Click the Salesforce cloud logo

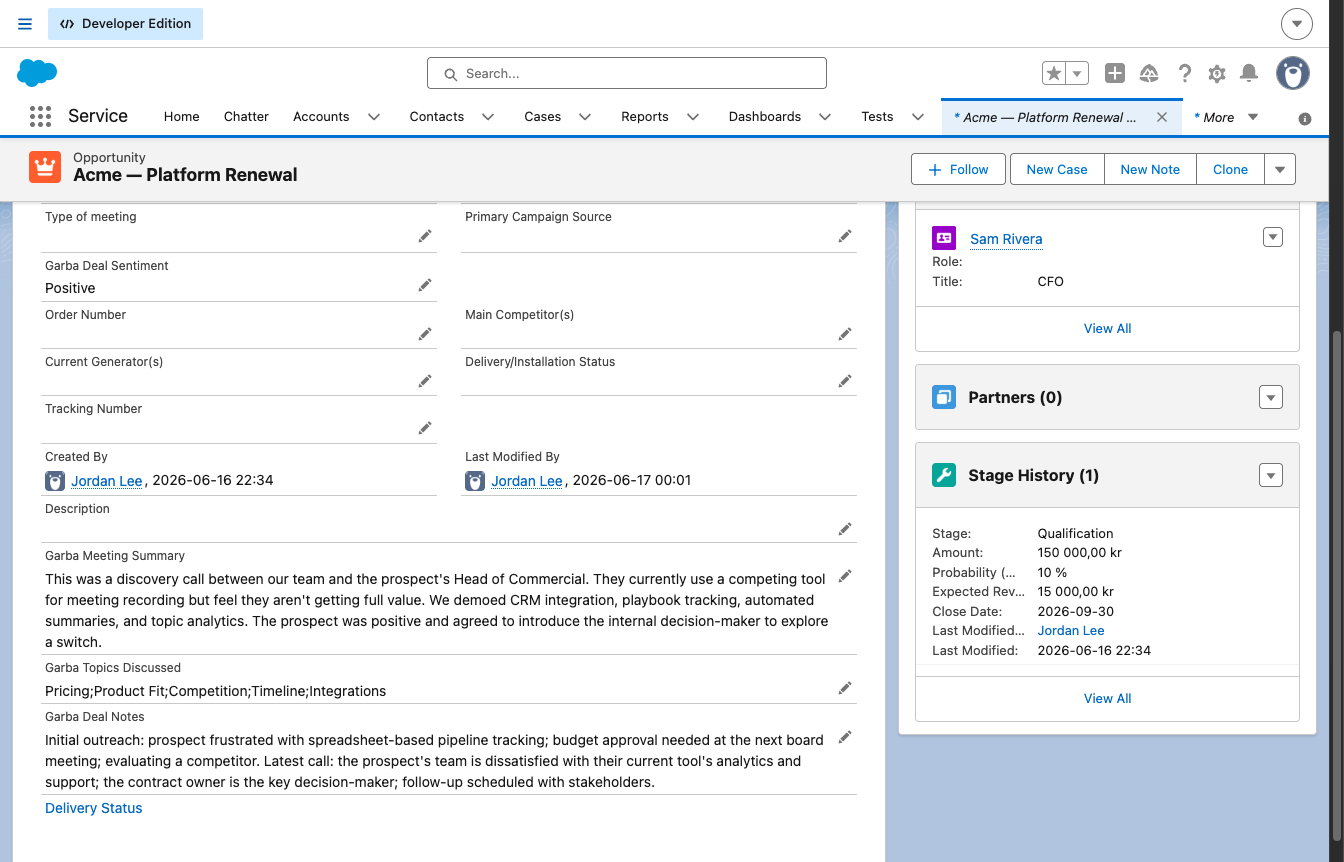pyautogui.click(x=37, y=73)
